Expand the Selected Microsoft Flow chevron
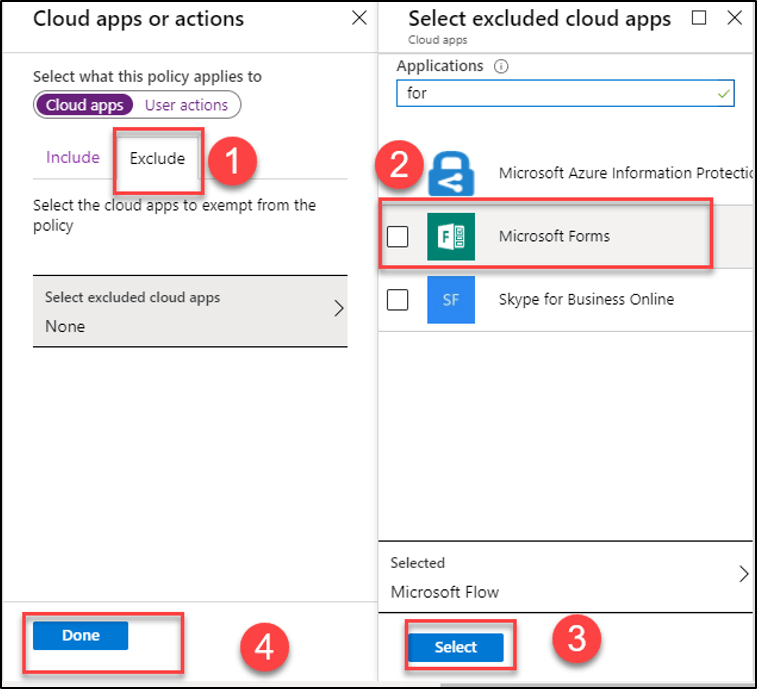Image resolution: width=757 pixels, height=689 pixels. click(743, 574)
